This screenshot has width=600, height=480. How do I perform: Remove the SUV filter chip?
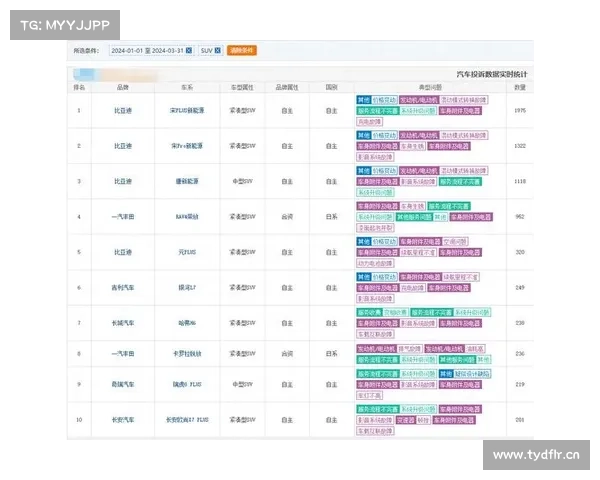(217, 51)
